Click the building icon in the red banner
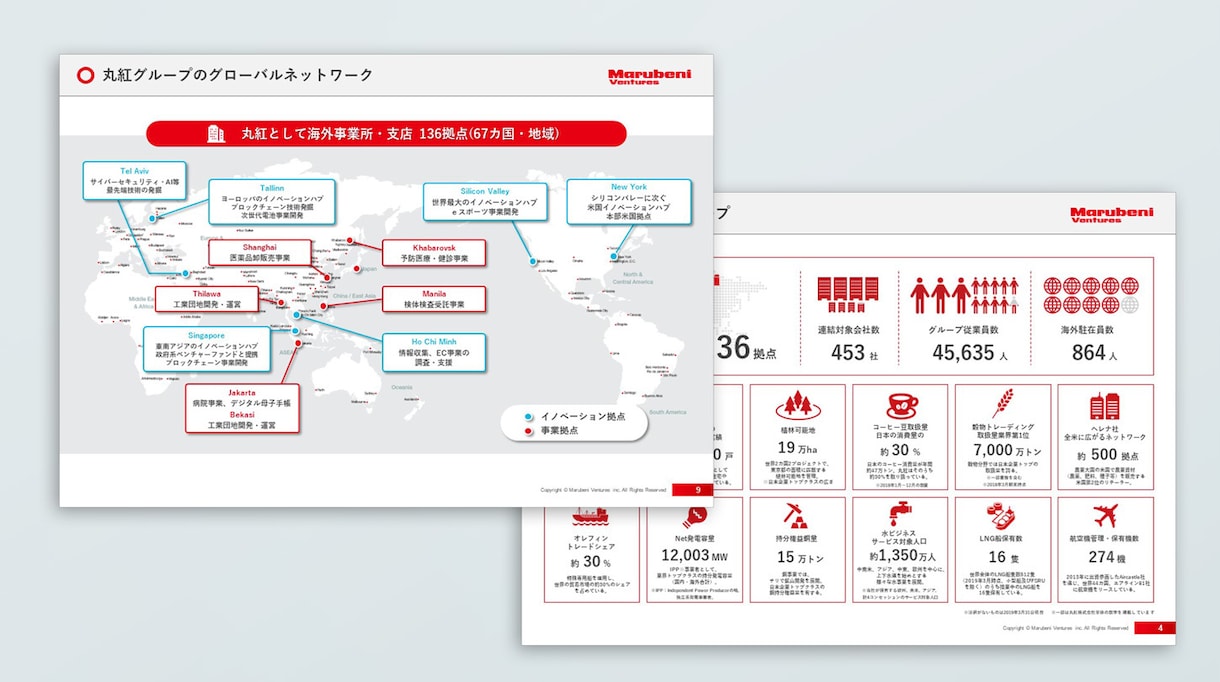Screen dimensions: 1220x682 [215, 134]
